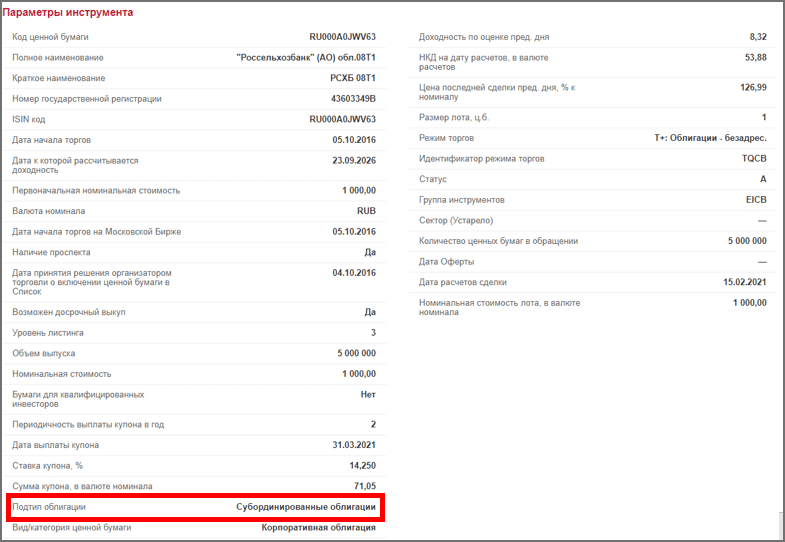Click listing level value 3

point(373,333)
